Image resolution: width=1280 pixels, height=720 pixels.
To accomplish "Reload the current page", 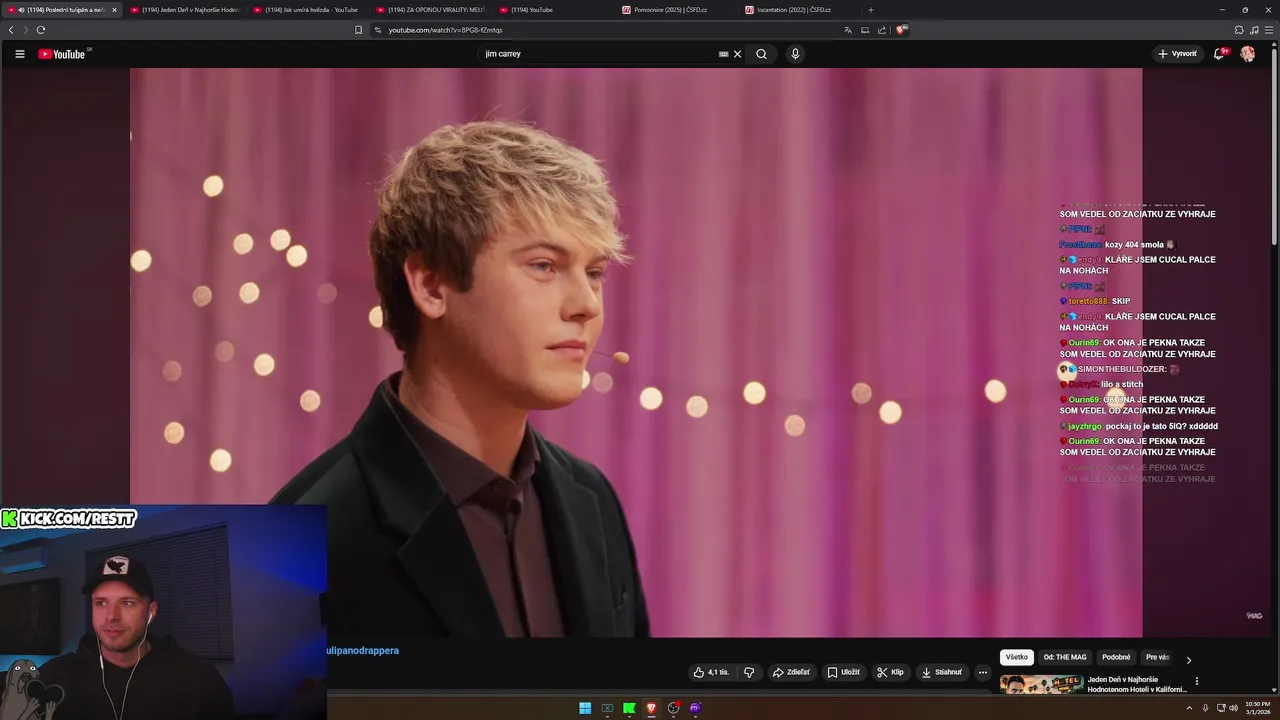I will [41, 30].
